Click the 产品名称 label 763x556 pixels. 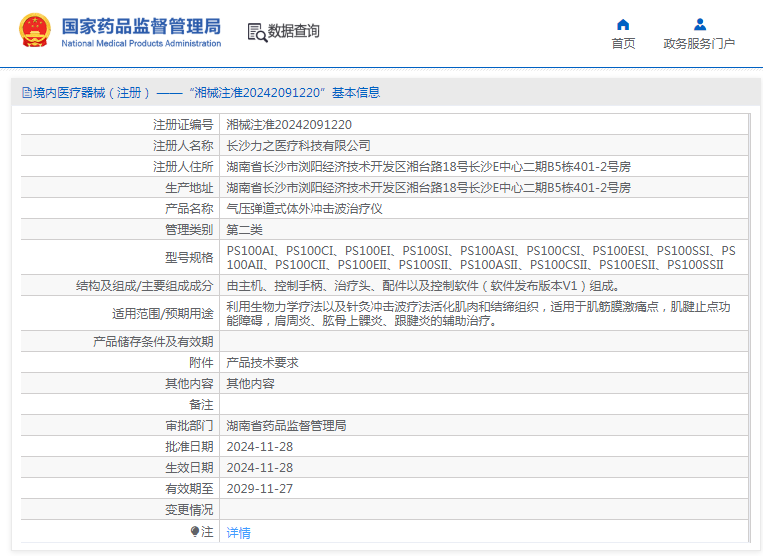point(189,209)
